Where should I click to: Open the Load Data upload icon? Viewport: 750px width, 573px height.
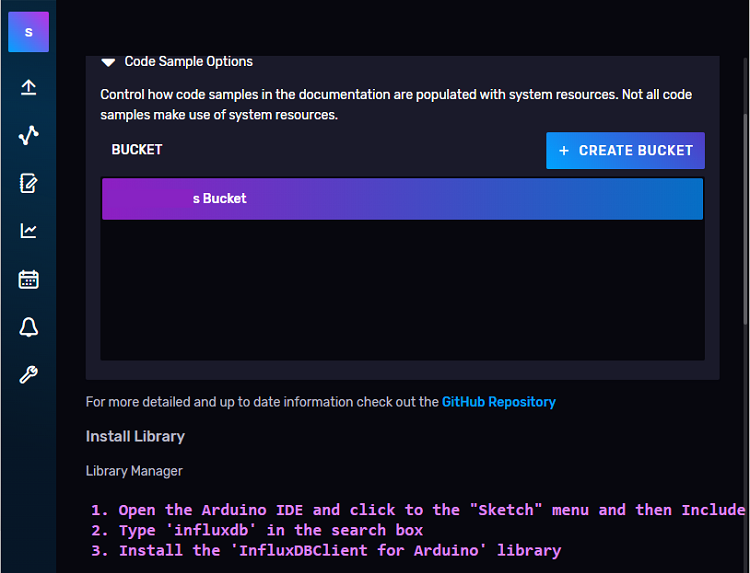29,88
